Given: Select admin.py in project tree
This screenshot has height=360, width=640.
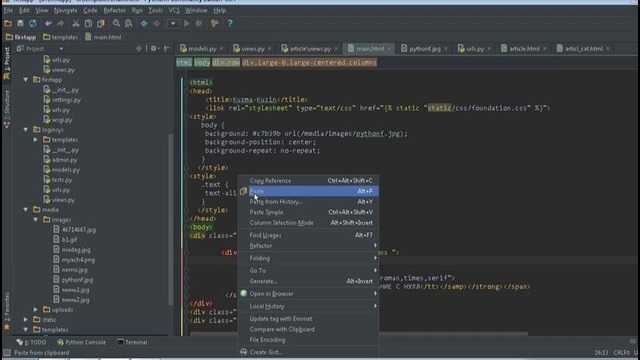Looking at the screenshot, I should [64, 160].
